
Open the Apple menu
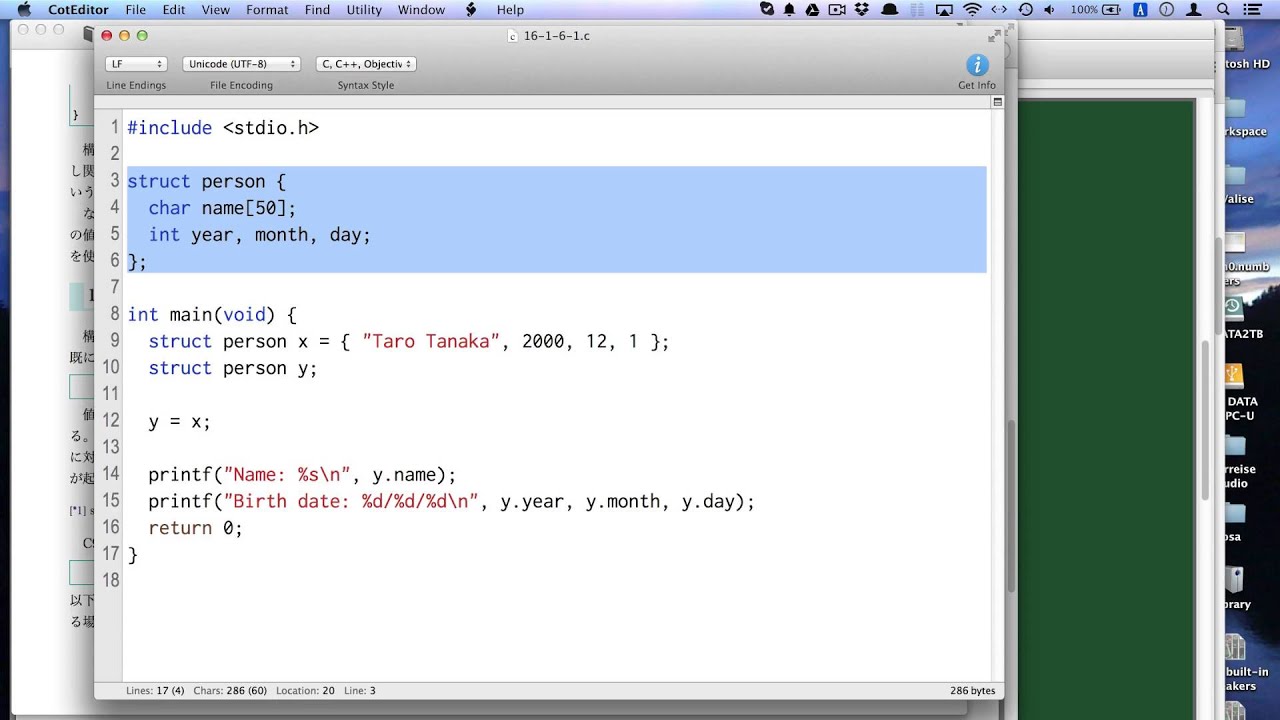click(24, 9)
